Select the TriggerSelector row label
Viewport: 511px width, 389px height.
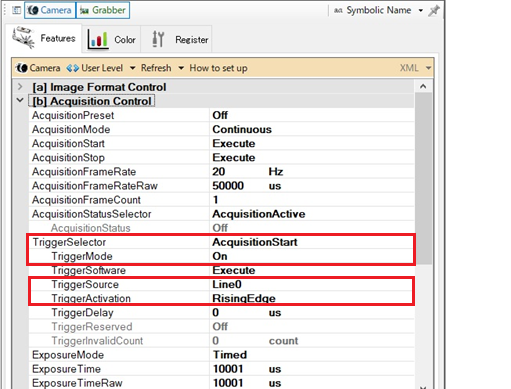pos(69,242)
